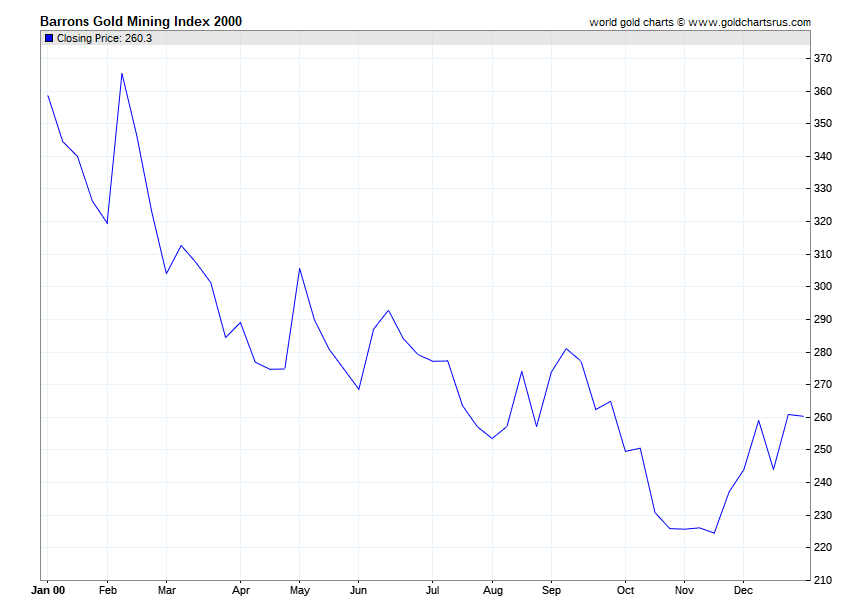Click the May spike near 305 on the line
This screenshot has width=850, height=616.
[299, 268]
